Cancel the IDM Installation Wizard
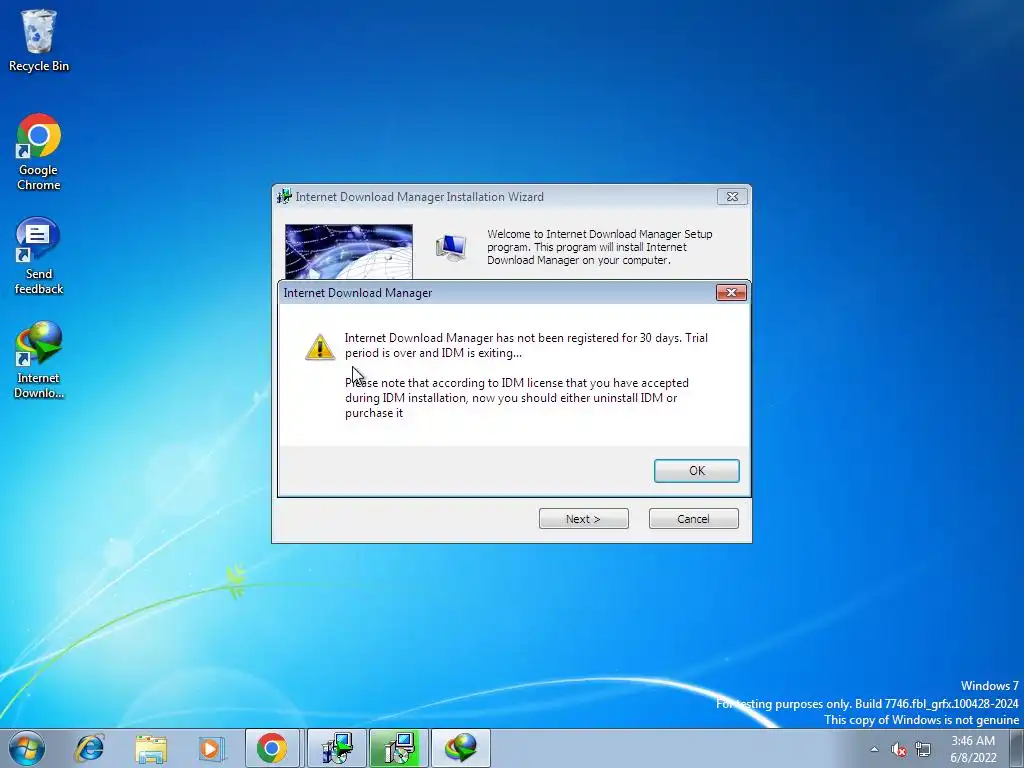The height and width of the screenshot is (768, 1024). tap(694, 519)
